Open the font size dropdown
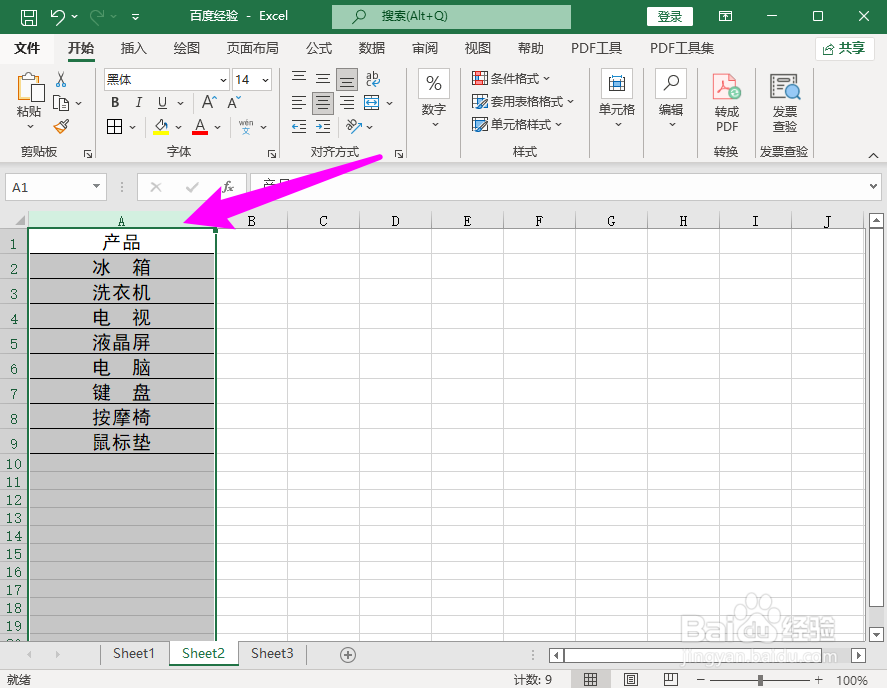This screenshot has width=887, height=688. coord(265,80)
